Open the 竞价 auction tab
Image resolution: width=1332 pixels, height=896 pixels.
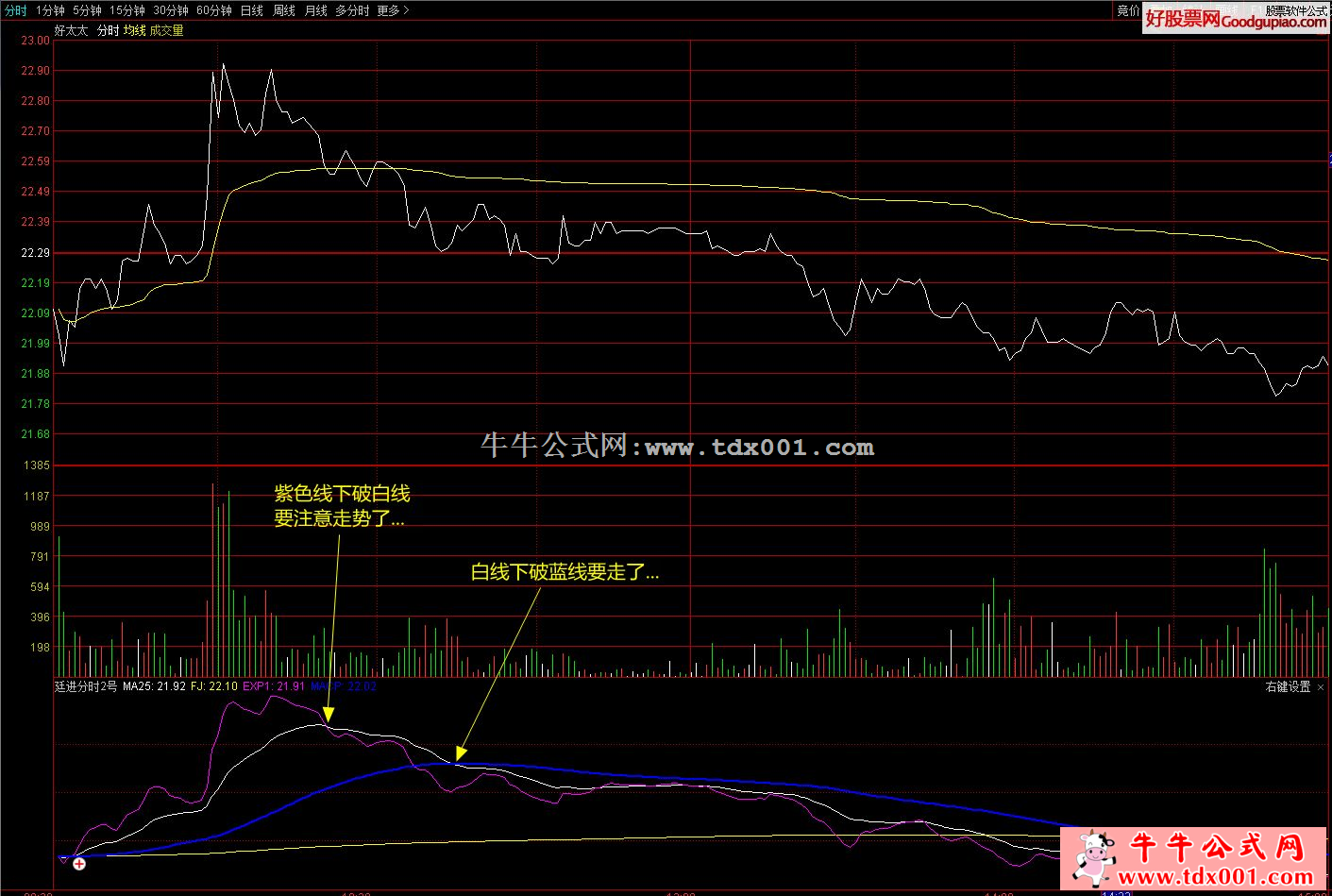pyautogui.click(x=1129, y=10)
